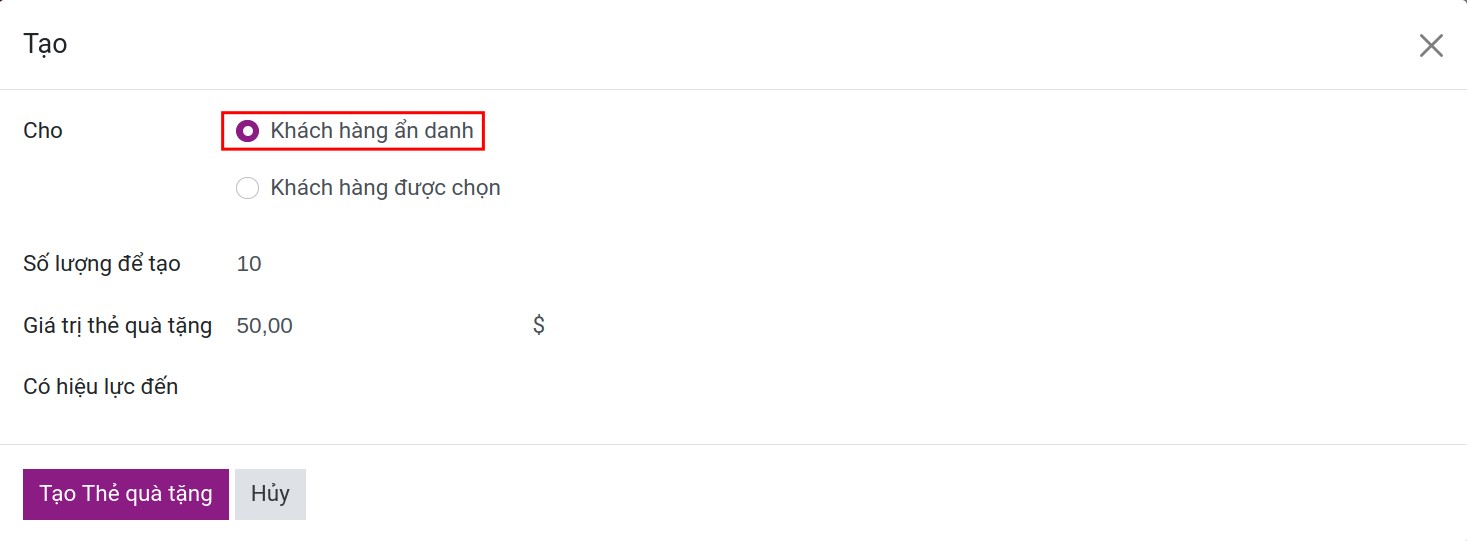Click the Tạo dialog title text
Screen dimensions: 1467x541
click(45, 45)
